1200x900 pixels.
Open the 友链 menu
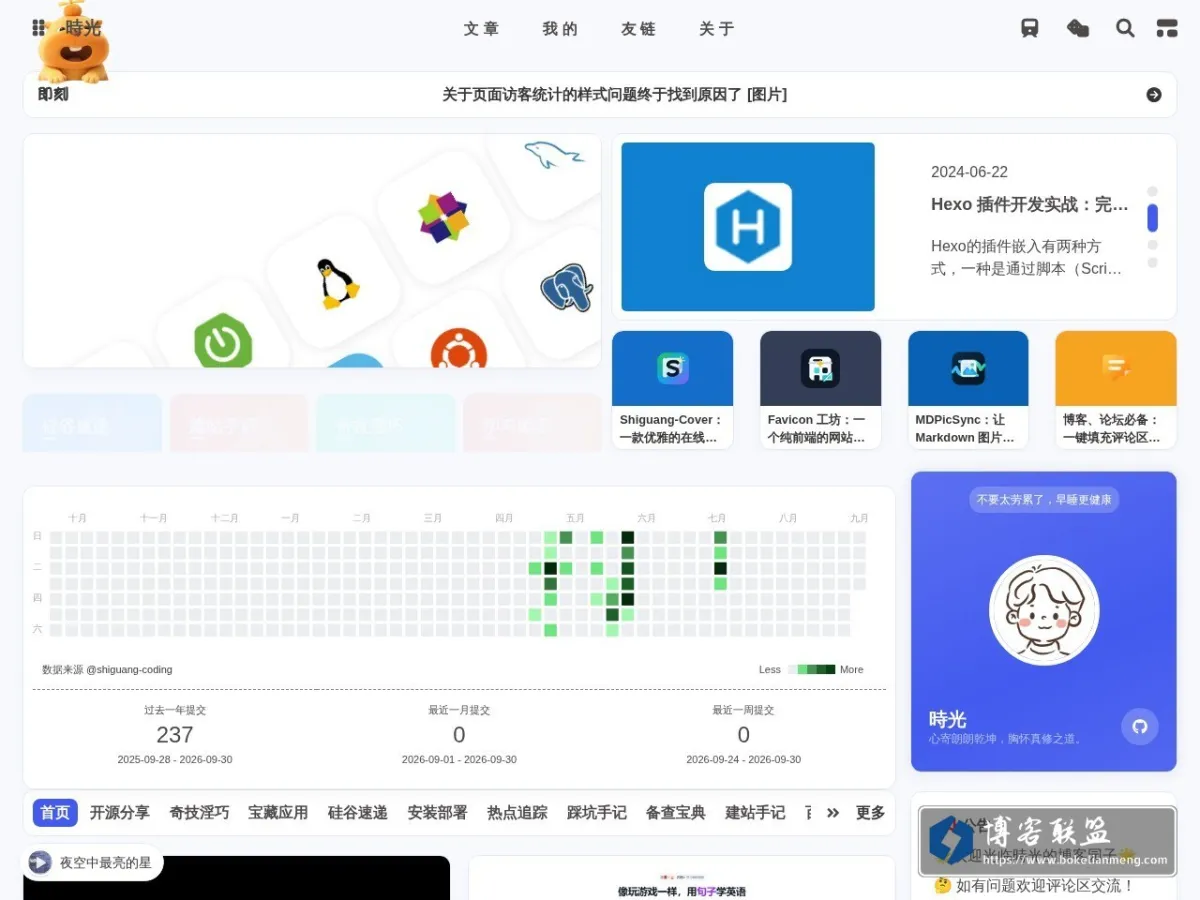[638, 29]
